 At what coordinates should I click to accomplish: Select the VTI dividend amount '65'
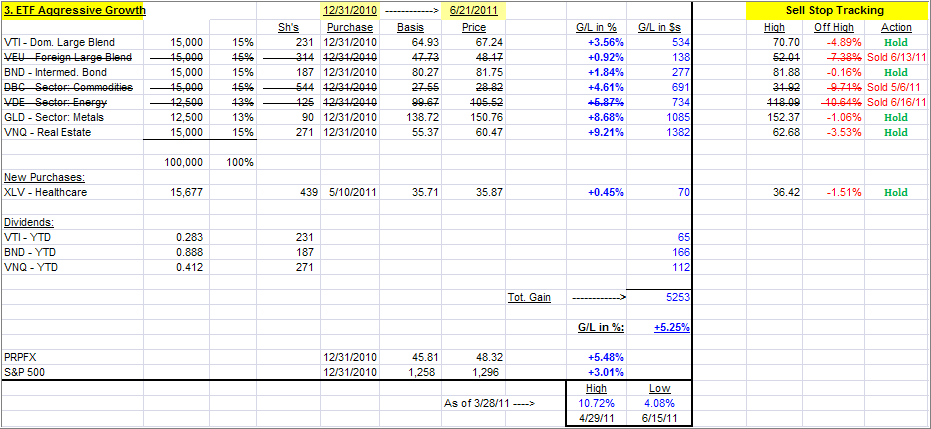point(684,237)
